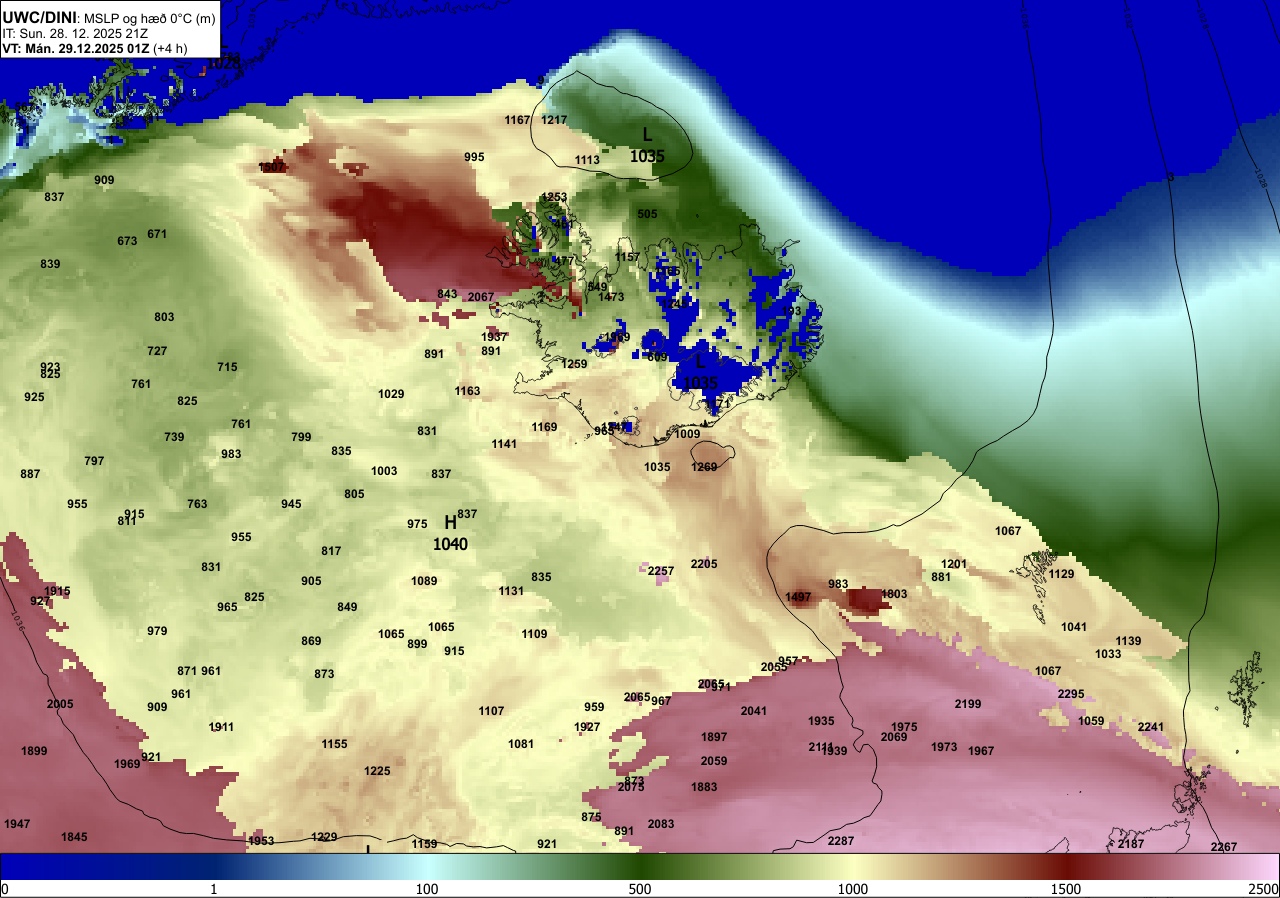Pick the map value 1803
The width and height of the screenshot is (1280, 898).
pyautogui.click(x=894, y=594)
